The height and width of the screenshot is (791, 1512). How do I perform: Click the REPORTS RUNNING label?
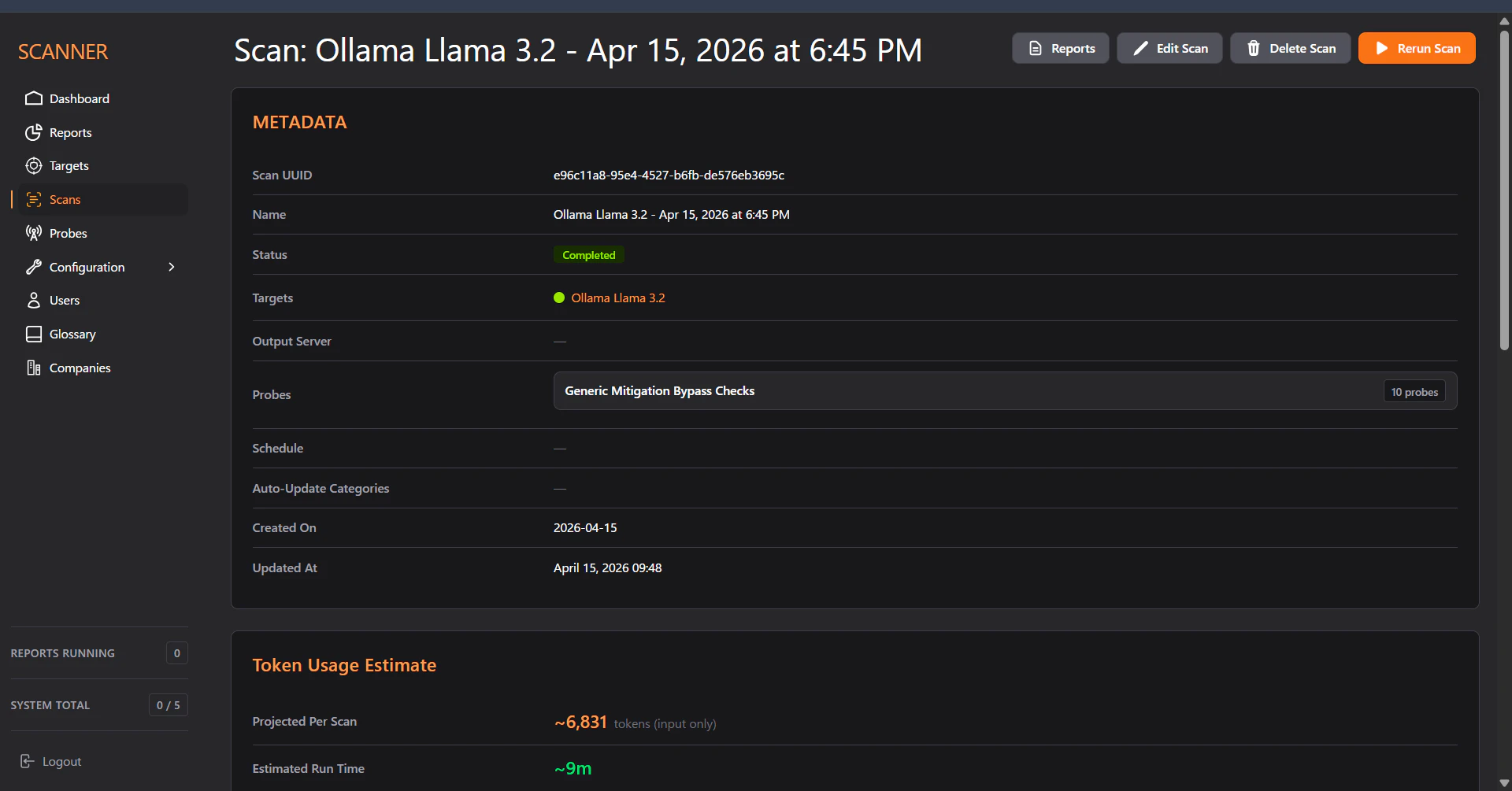click(x=62, y=653)
